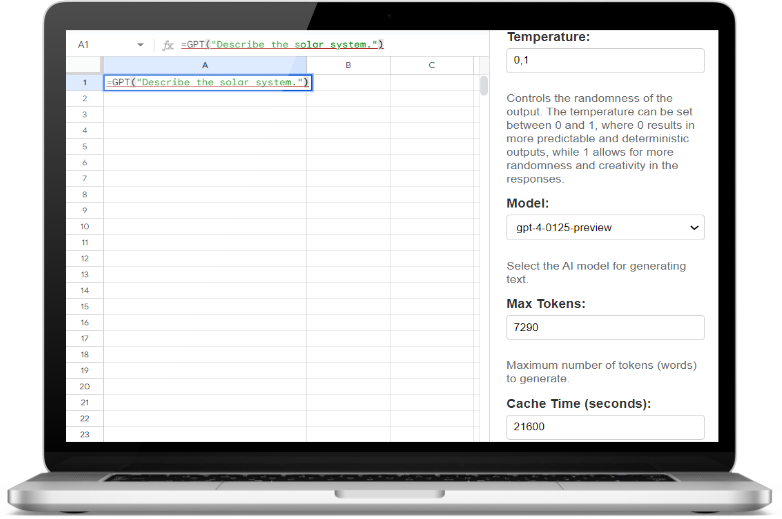Click the spreadsheet vertical scrollbar thumb
782x519 pixels.
484,86
